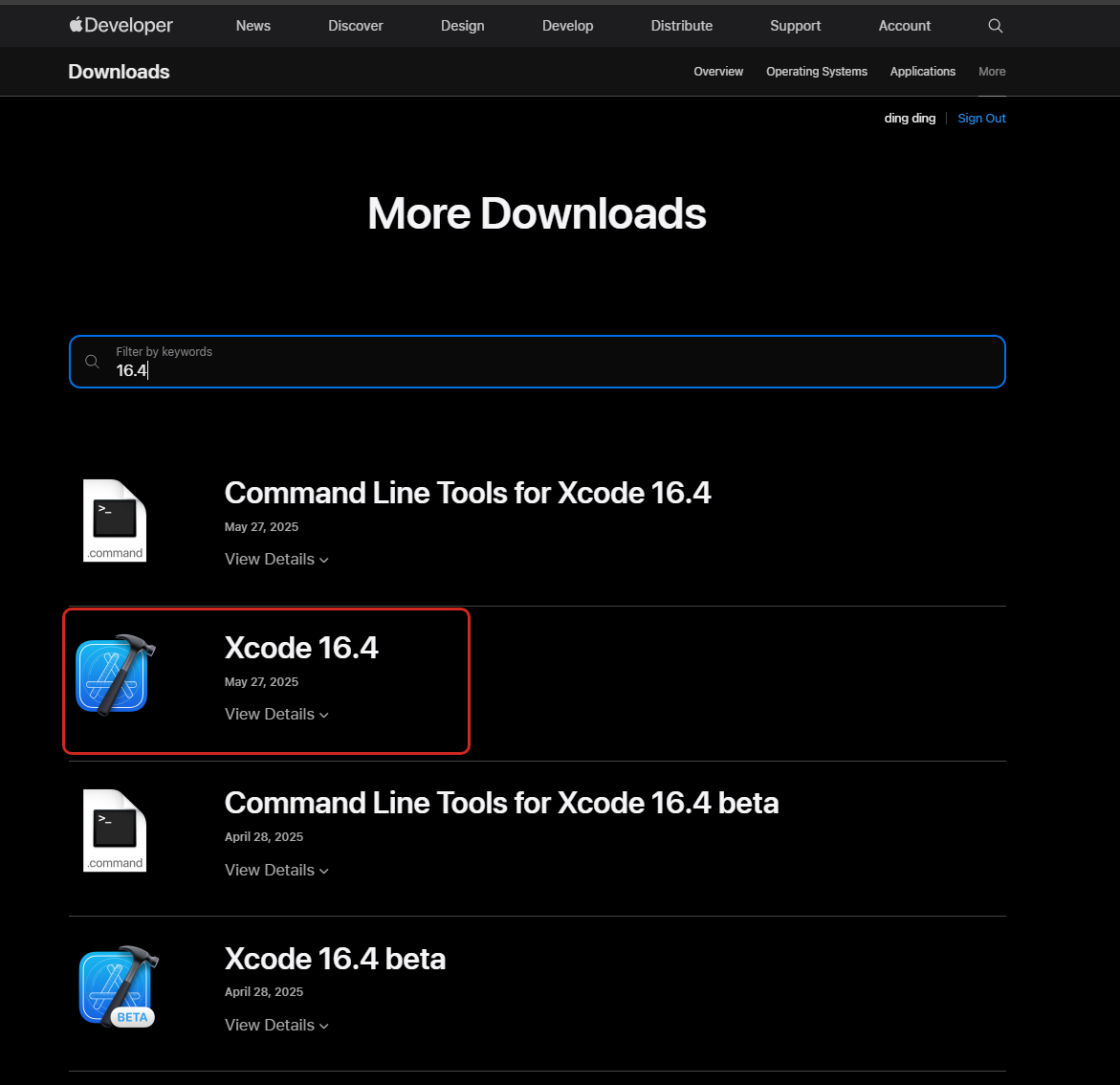Click the magnifier icon inside the filter field
This screenshot has width=1120, height=1085.
92,361
